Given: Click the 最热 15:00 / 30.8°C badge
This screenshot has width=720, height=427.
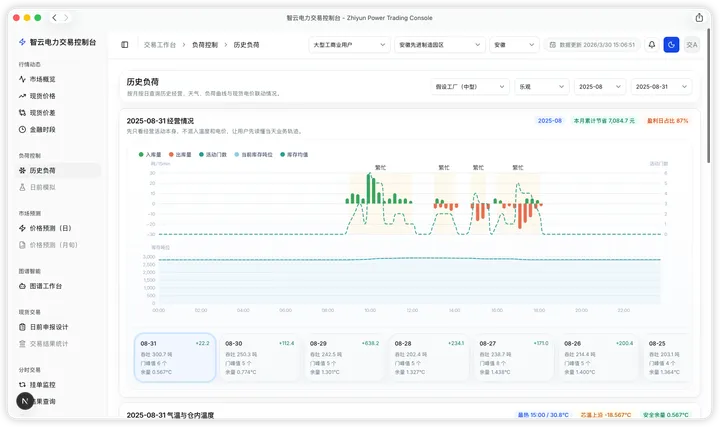Looking at the screenshot, I should pyautogui.click(x=543, y=415).
